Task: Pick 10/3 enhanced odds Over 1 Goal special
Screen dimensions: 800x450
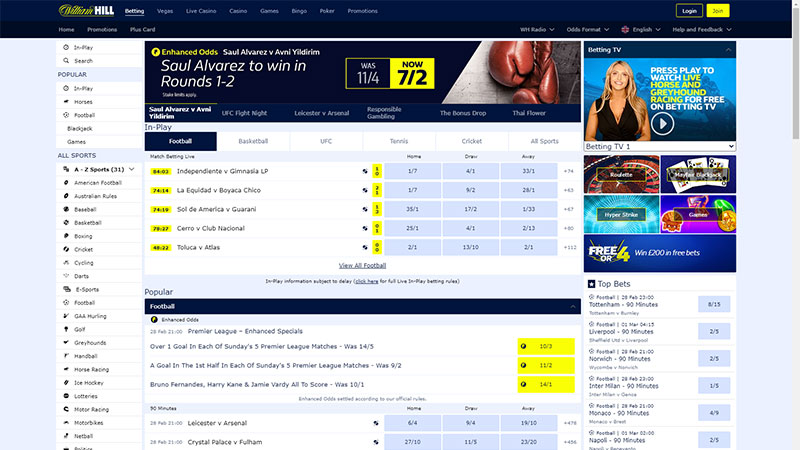Action: pos(546,346)
